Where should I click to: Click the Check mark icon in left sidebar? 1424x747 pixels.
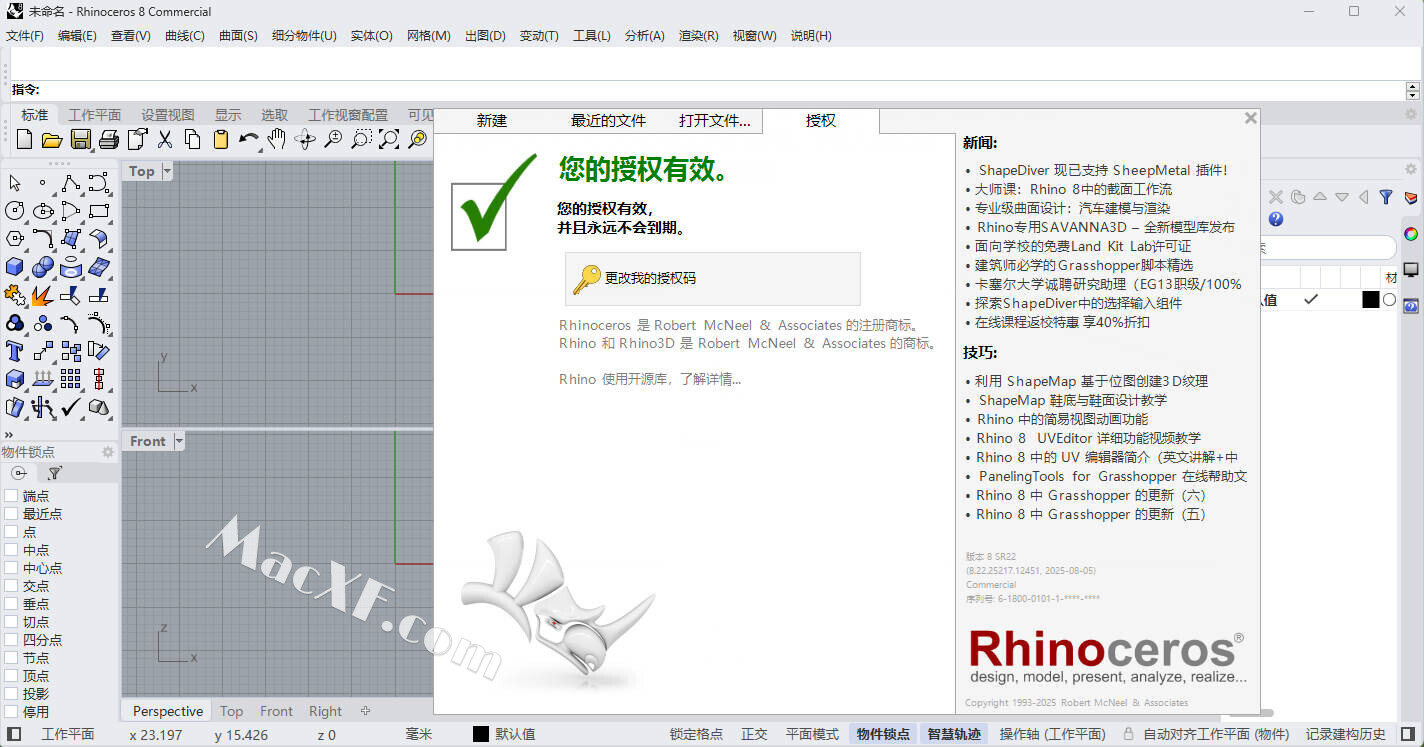click(x=71, y=407)
